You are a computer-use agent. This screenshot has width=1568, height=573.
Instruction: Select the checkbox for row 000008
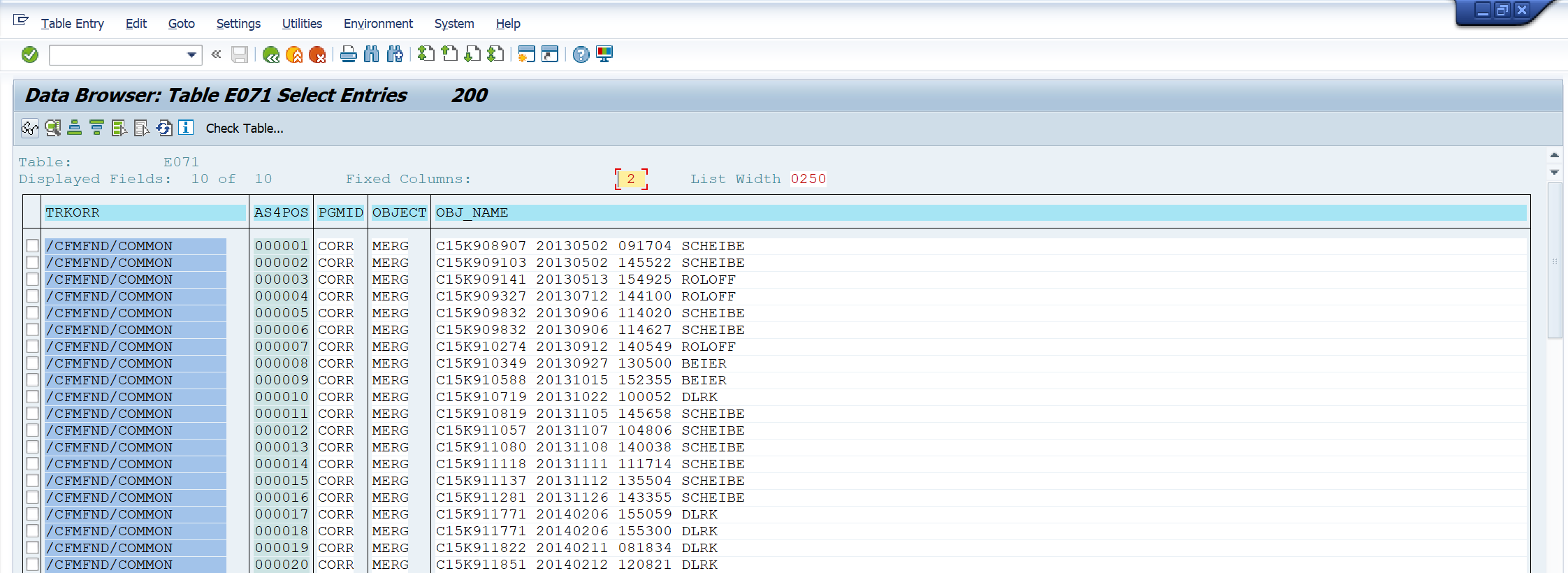coord(32,363)
